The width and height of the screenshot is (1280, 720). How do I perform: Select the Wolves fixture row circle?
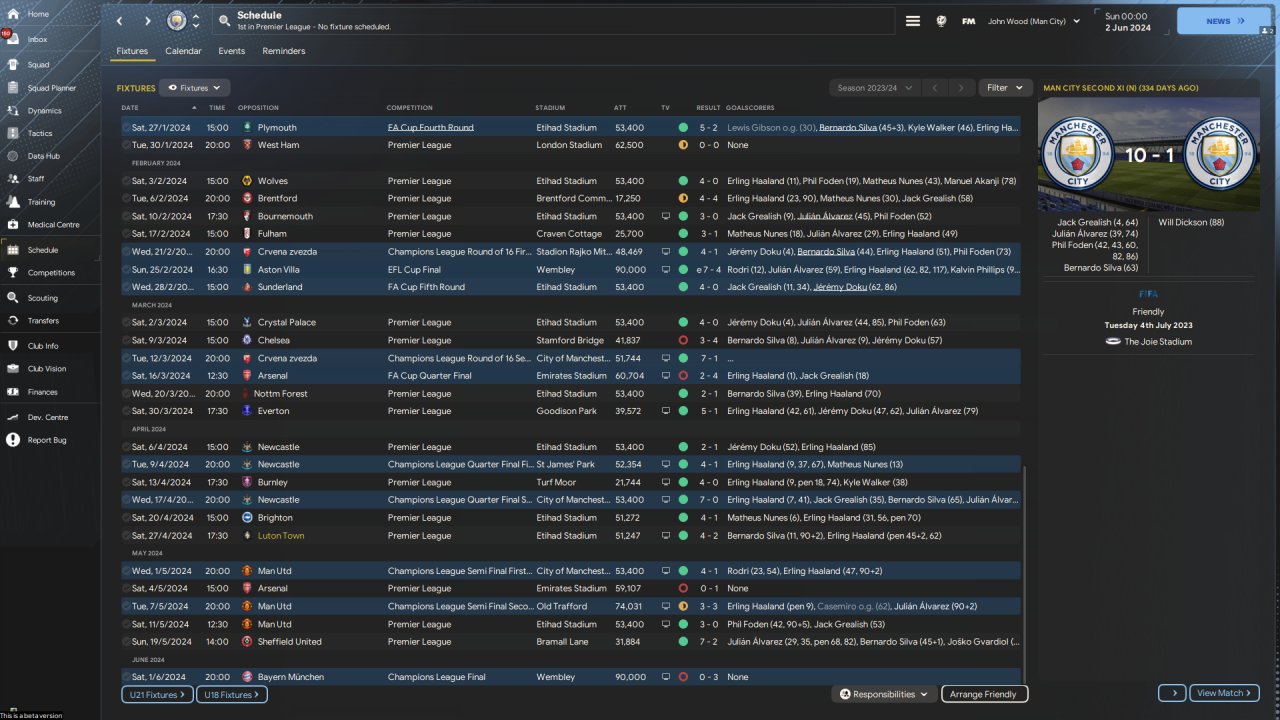(x=127, y=181)
